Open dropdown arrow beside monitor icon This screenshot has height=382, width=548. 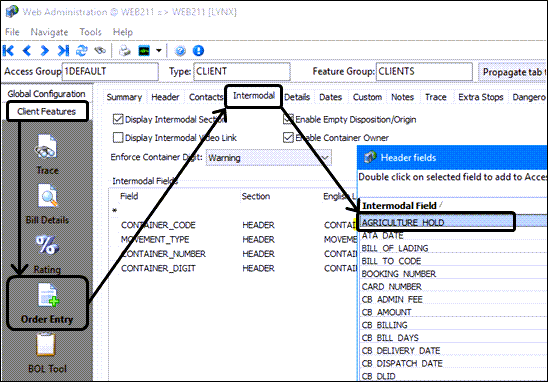(159, 51)
